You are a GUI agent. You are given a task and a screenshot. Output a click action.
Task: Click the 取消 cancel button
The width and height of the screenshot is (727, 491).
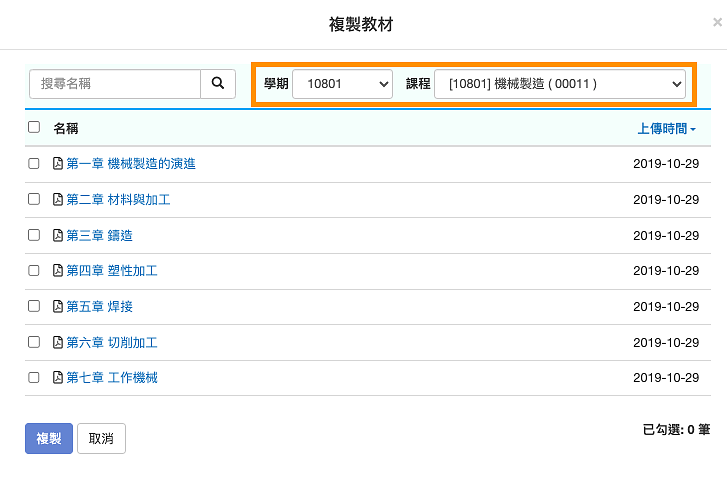click(101, 438)
